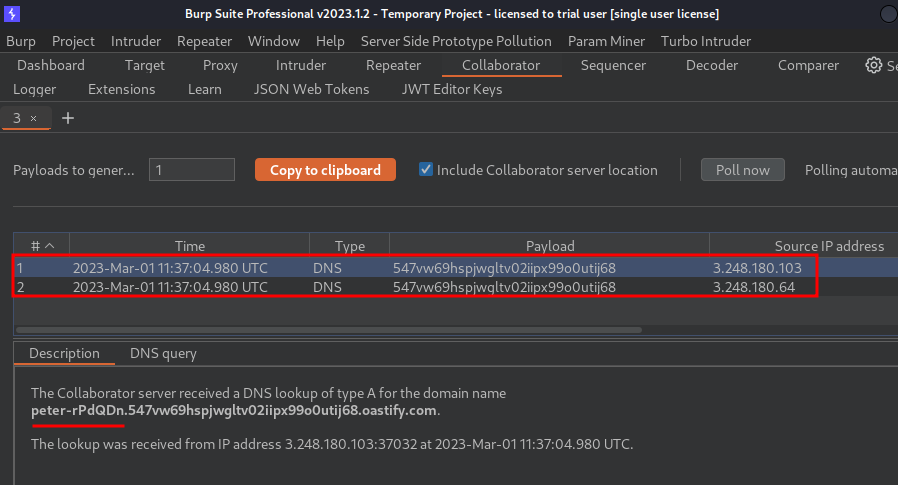Viewport: 898px width, 485px height.
Task: Sort interactions by Payload column header
Action: [x=550, y=246]
